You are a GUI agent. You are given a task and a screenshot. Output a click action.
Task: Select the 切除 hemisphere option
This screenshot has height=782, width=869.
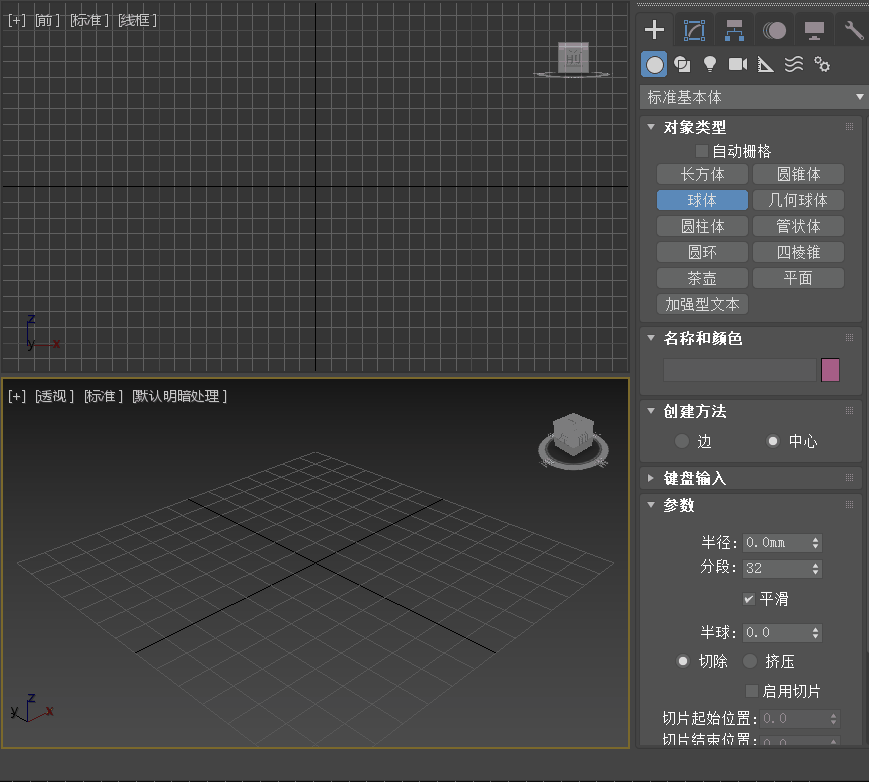683,661
